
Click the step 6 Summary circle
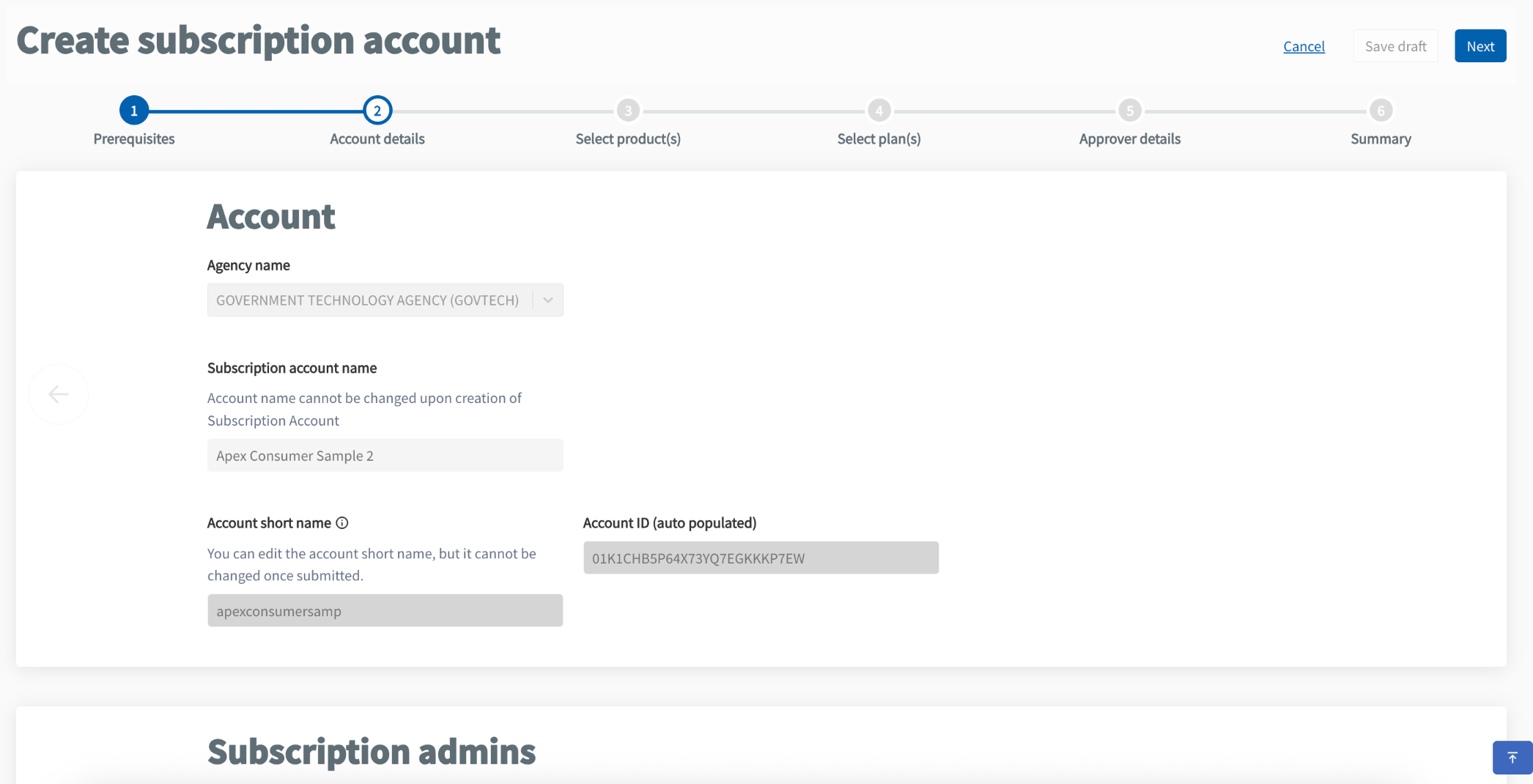pyautogui.click(x=1381, y=111)
